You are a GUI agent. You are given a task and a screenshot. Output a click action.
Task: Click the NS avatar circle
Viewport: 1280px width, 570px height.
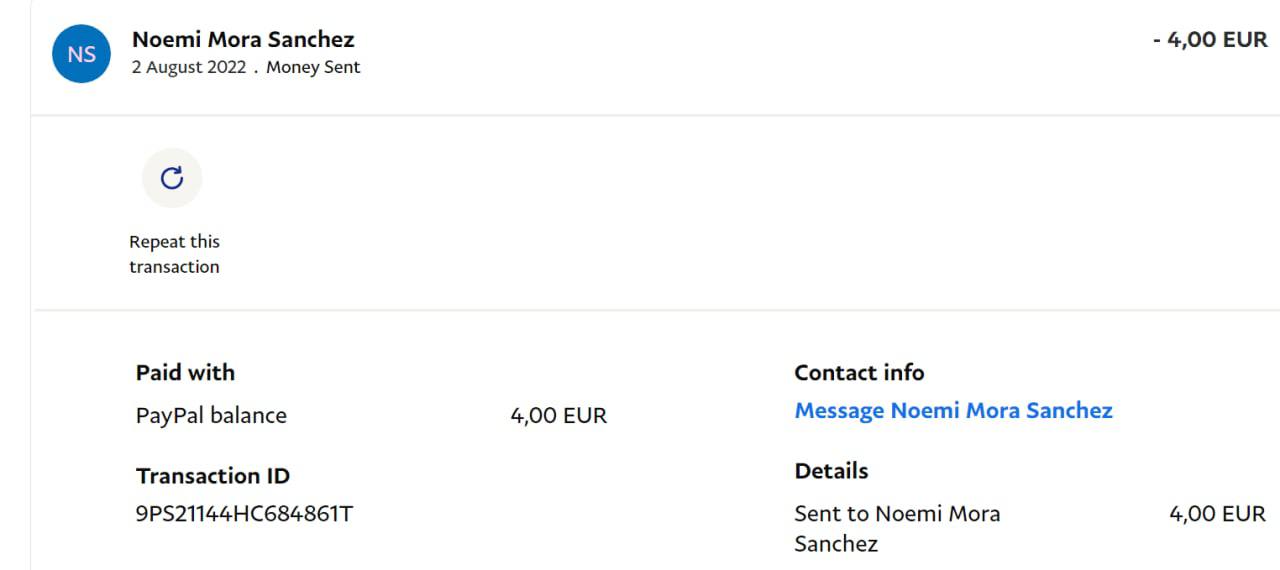(x=81, y=54)
